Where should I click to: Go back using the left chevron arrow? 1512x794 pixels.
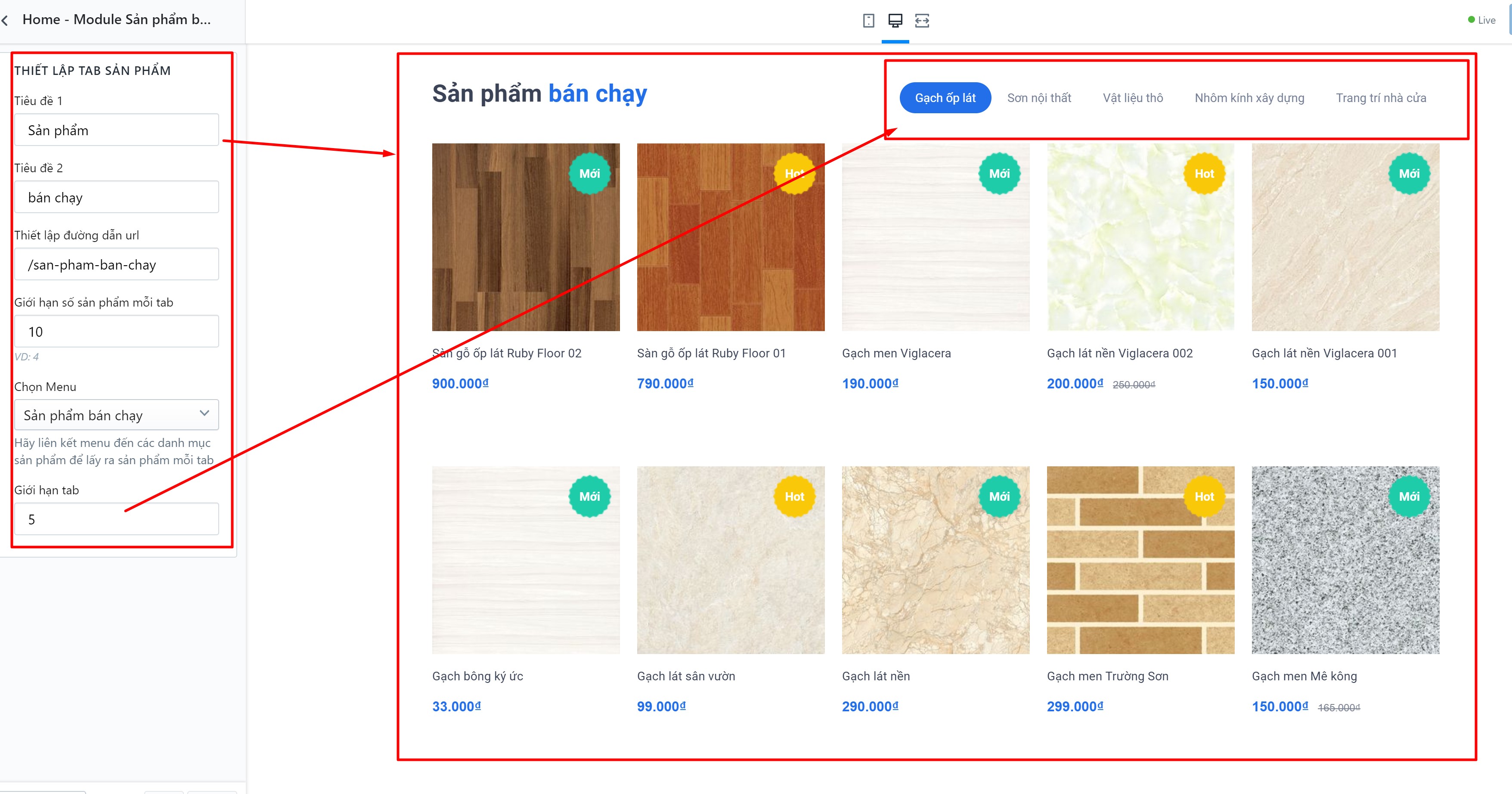tap(5, 21)
